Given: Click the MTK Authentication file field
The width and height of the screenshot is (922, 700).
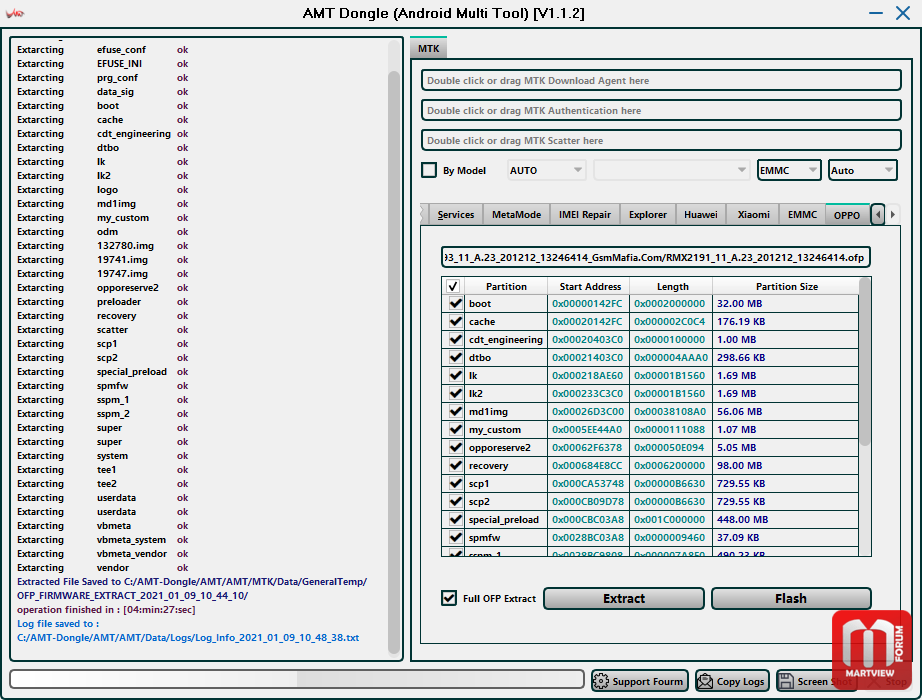Looking at the screenshot, I should (661, 111).
